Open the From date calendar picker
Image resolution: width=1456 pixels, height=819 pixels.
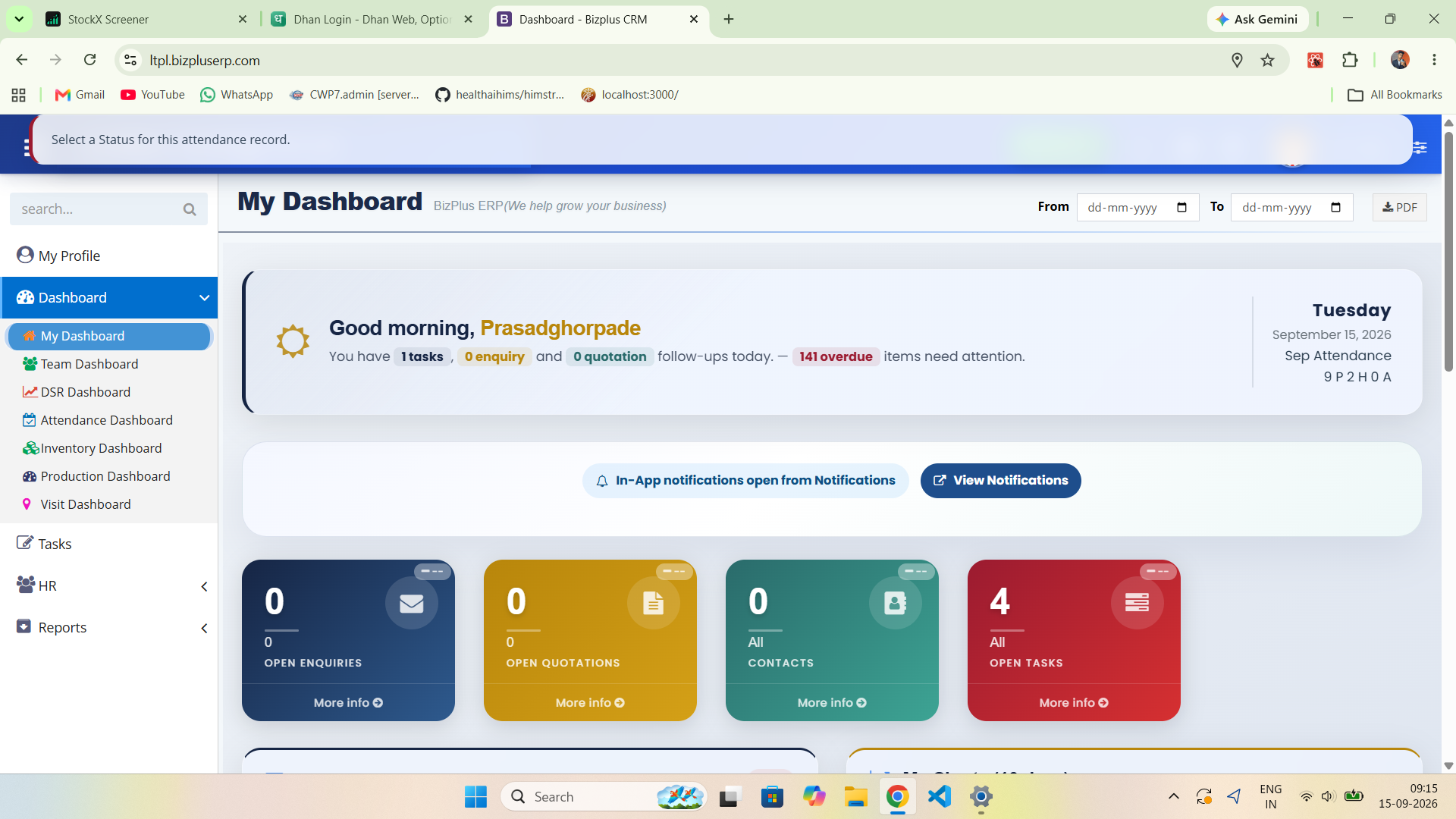tap(1181, 208)
